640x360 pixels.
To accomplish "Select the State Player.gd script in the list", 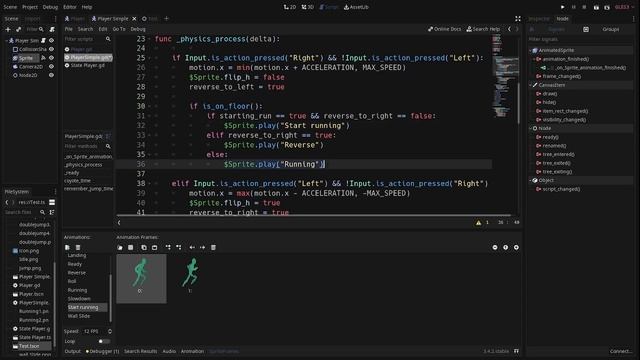I will click(87, 66).
